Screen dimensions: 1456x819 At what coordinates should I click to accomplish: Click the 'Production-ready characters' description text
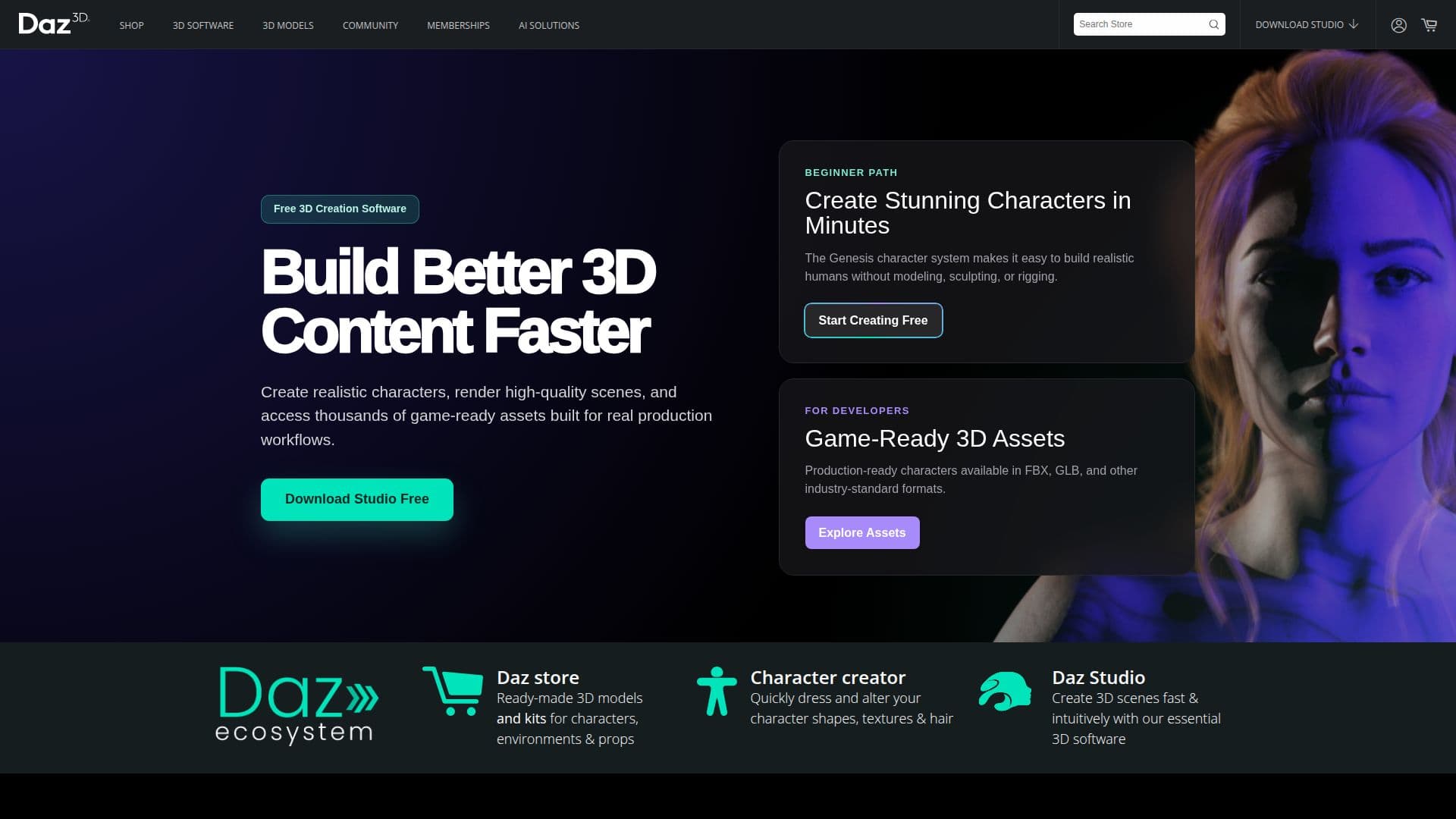point(971,479)
